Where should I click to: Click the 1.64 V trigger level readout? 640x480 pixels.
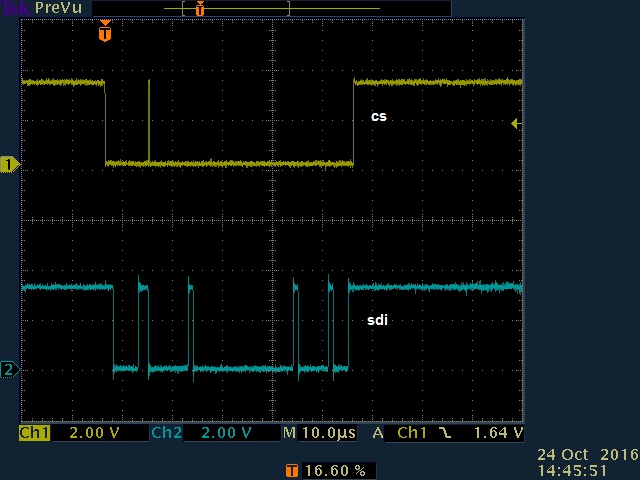coord(498,433)
